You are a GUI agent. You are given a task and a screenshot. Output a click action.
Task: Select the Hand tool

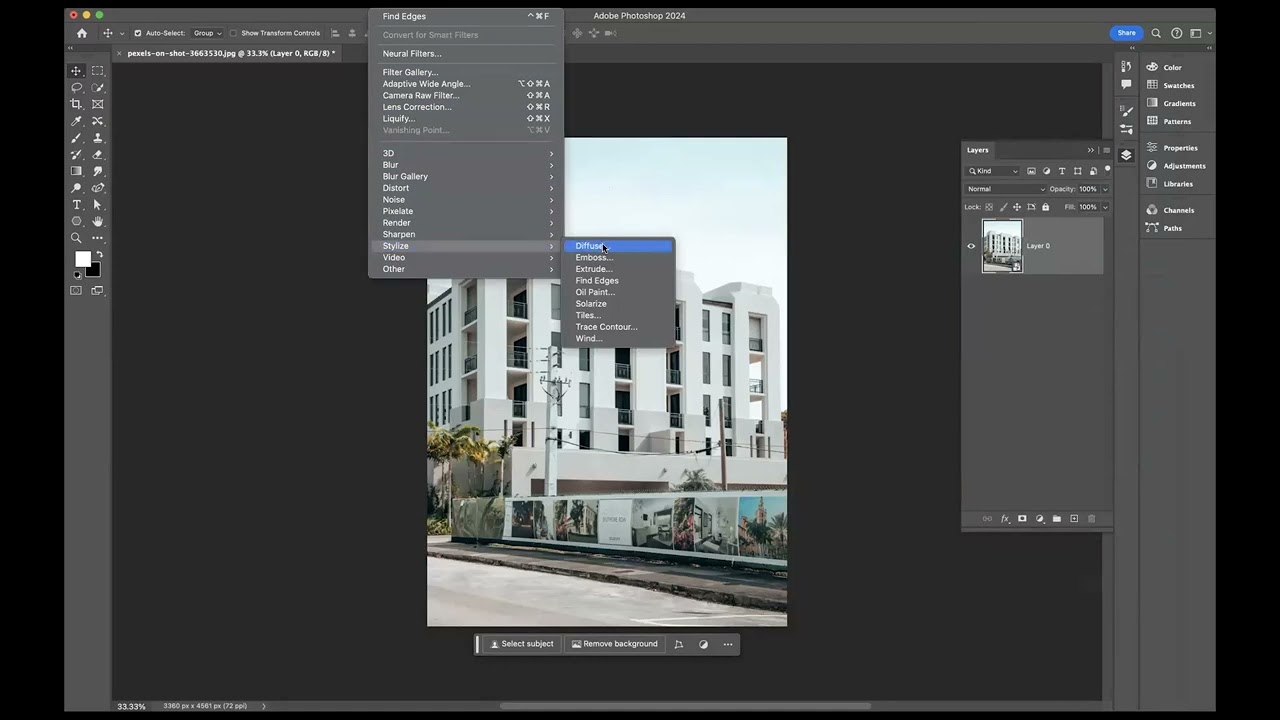pyautogui.click(x=98, y=221)
